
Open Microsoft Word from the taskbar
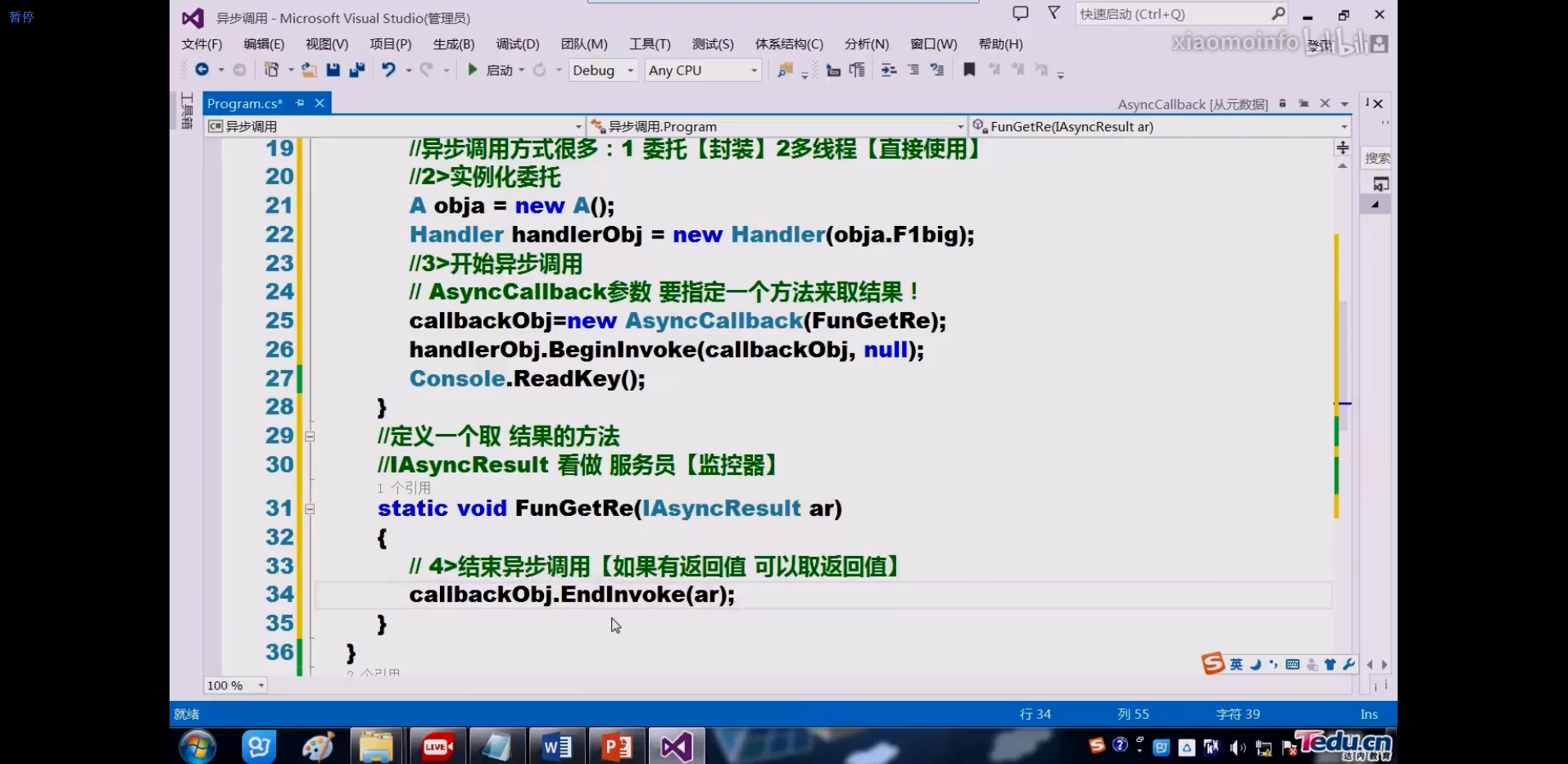point(557,747)
